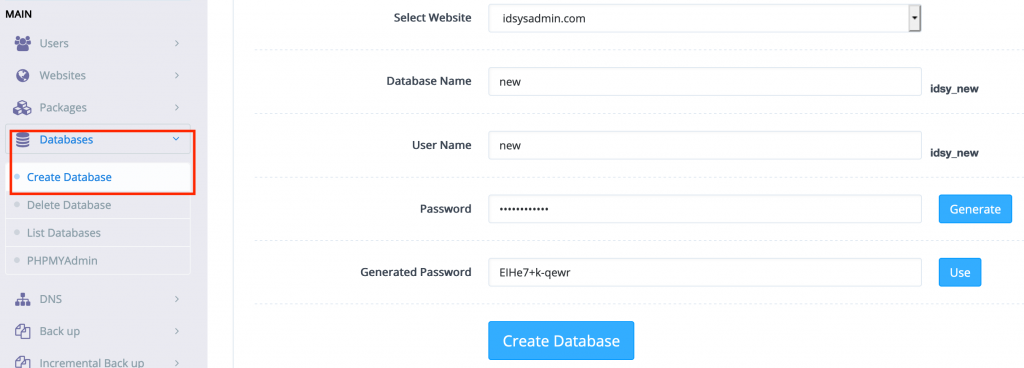Click the Packages boxes icon
Image resolution: width=1024 pixels, height=368 pixels.
point(23,107)
